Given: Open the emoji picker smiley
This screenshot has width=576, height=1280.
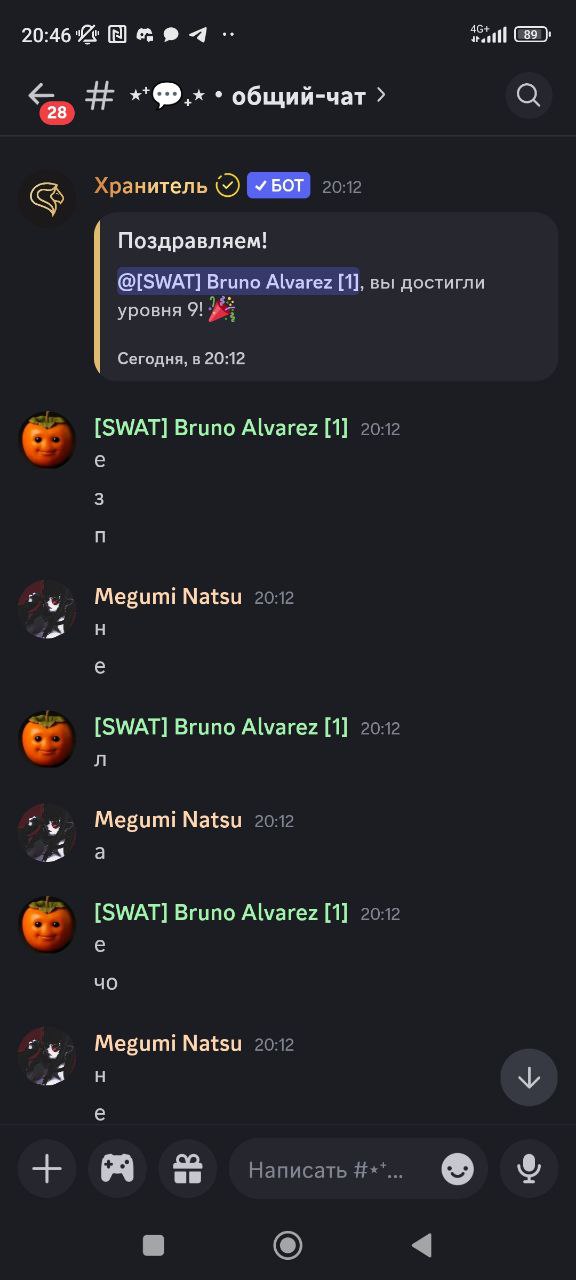Looking at the screenshot, I should point(458,1169).
